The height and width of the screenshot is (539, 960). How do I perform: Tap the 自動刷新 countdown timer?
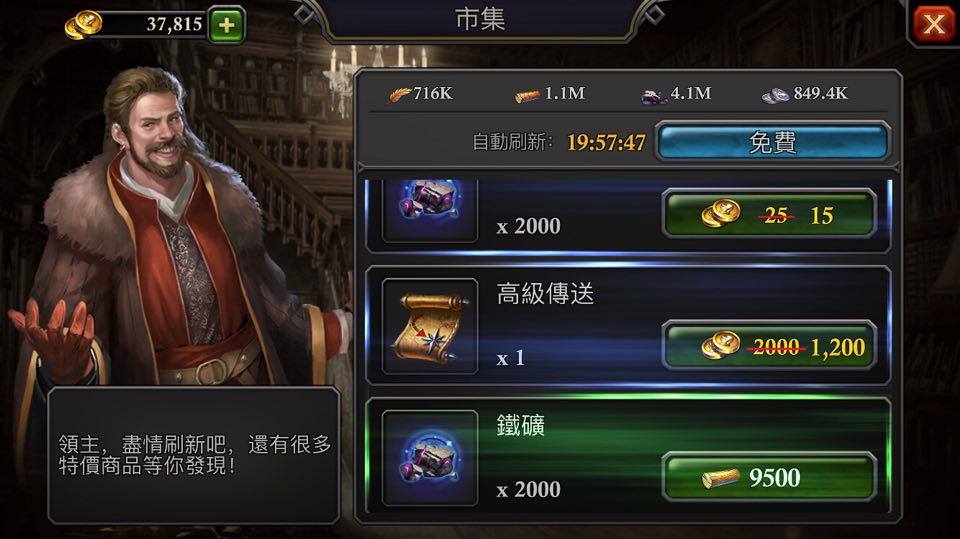click(x=606, y=143)
